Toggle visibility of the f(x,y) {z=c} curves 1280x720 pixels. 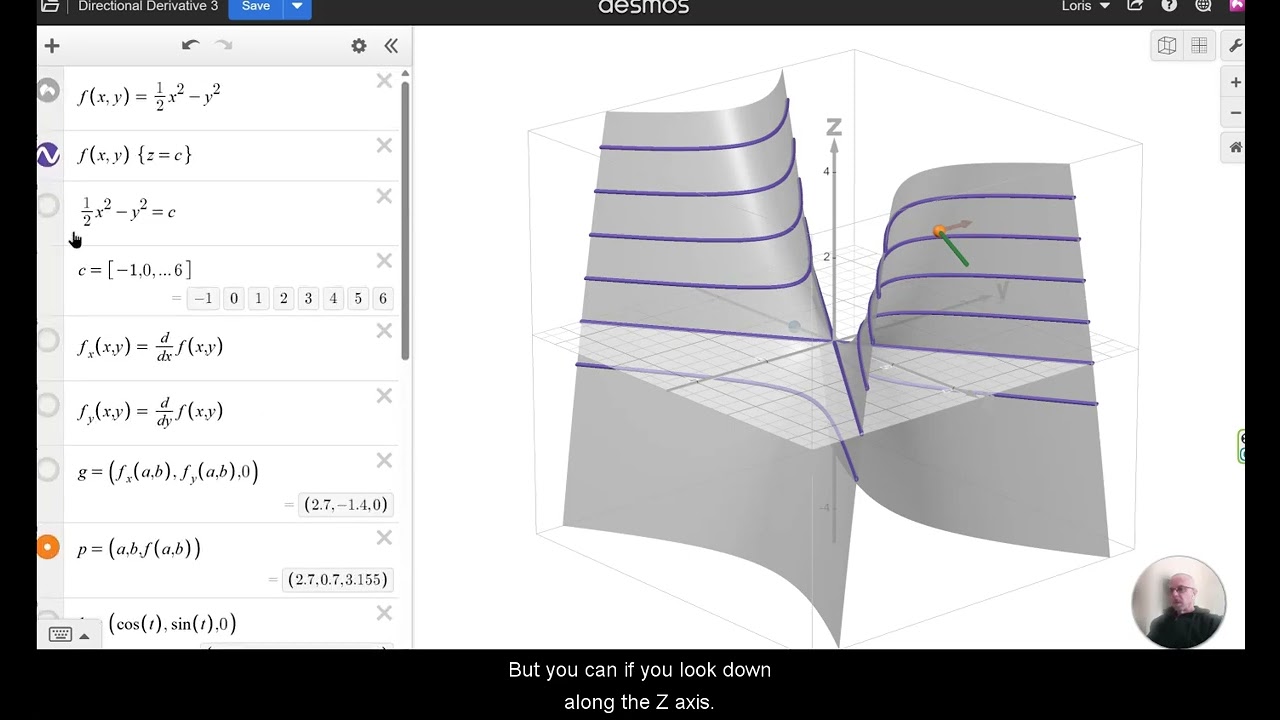[x=48, y=155]
